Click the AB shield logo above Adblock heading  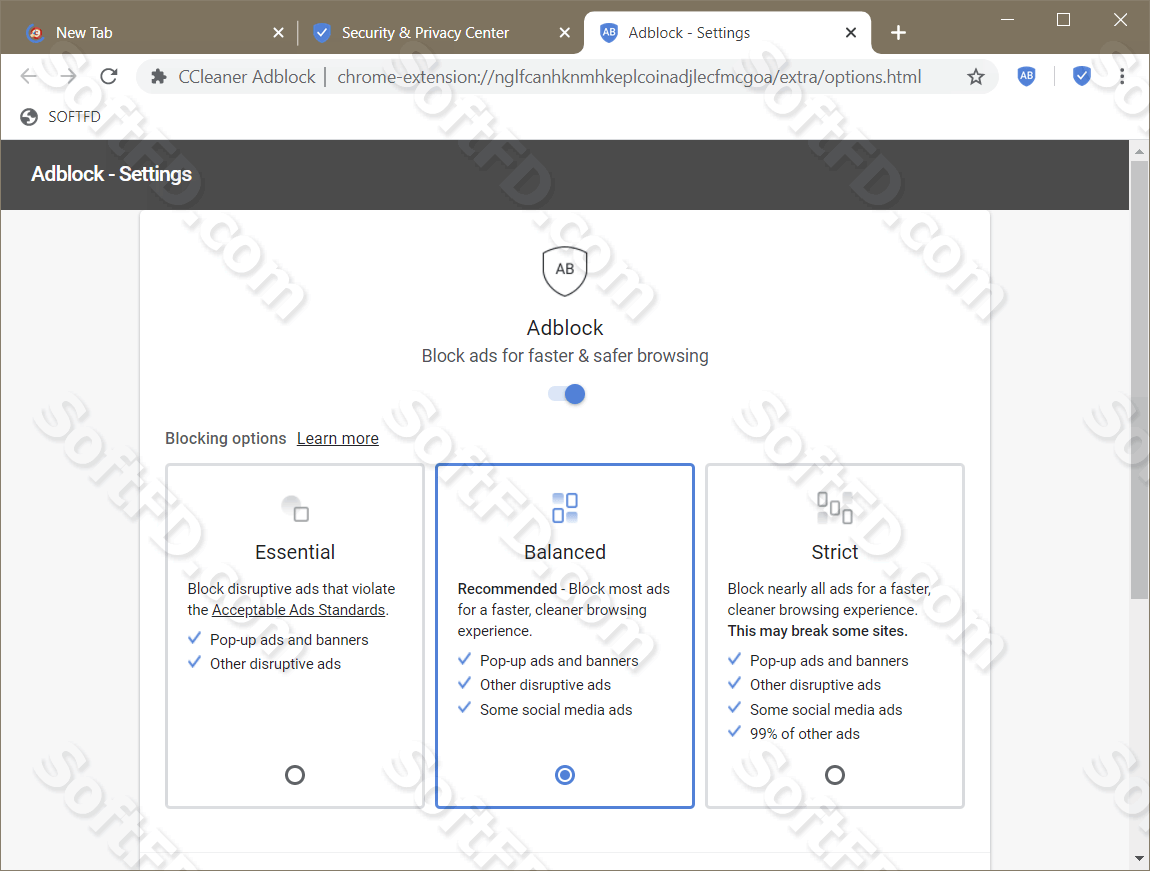565,271
